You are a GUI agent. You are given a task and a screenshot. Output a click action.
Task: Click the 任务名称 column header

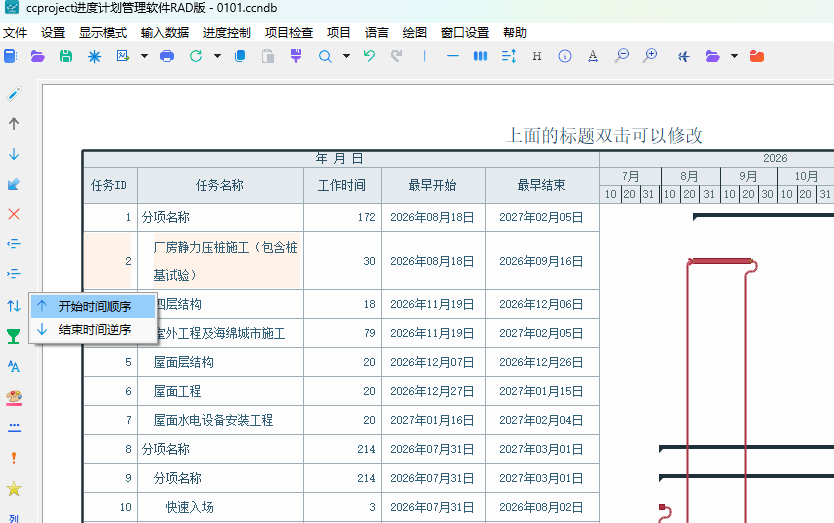pos(220,185)
